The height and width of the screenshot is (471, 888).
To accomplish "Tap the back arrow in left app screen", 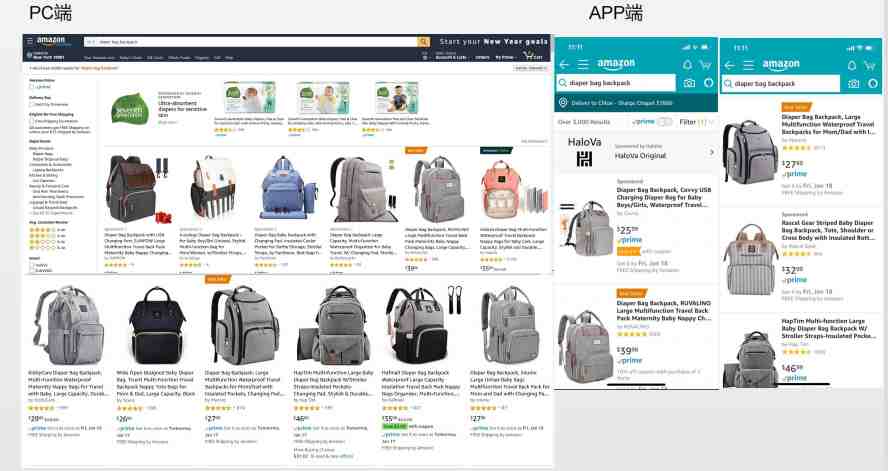I will click(x=563, y=65).
